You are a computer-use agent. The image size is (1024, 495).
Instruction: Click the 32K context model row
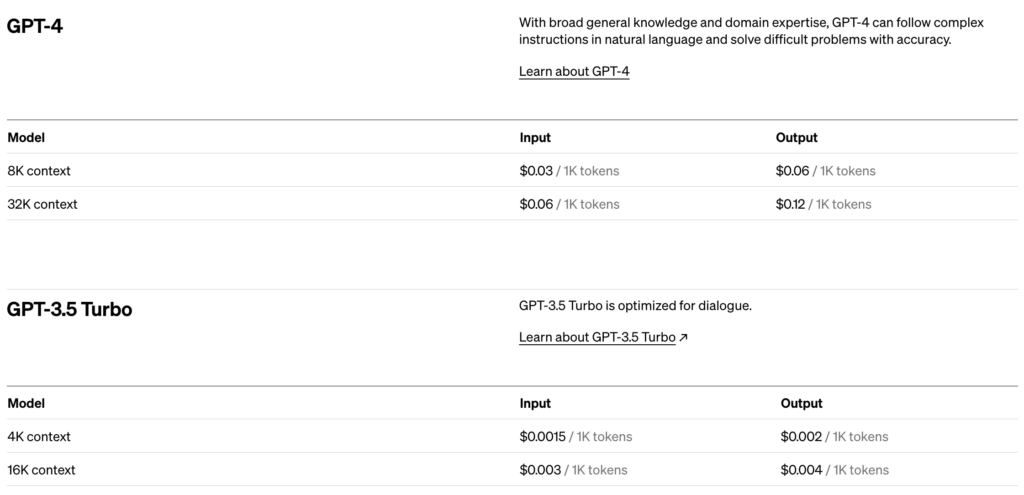(512, 204)
